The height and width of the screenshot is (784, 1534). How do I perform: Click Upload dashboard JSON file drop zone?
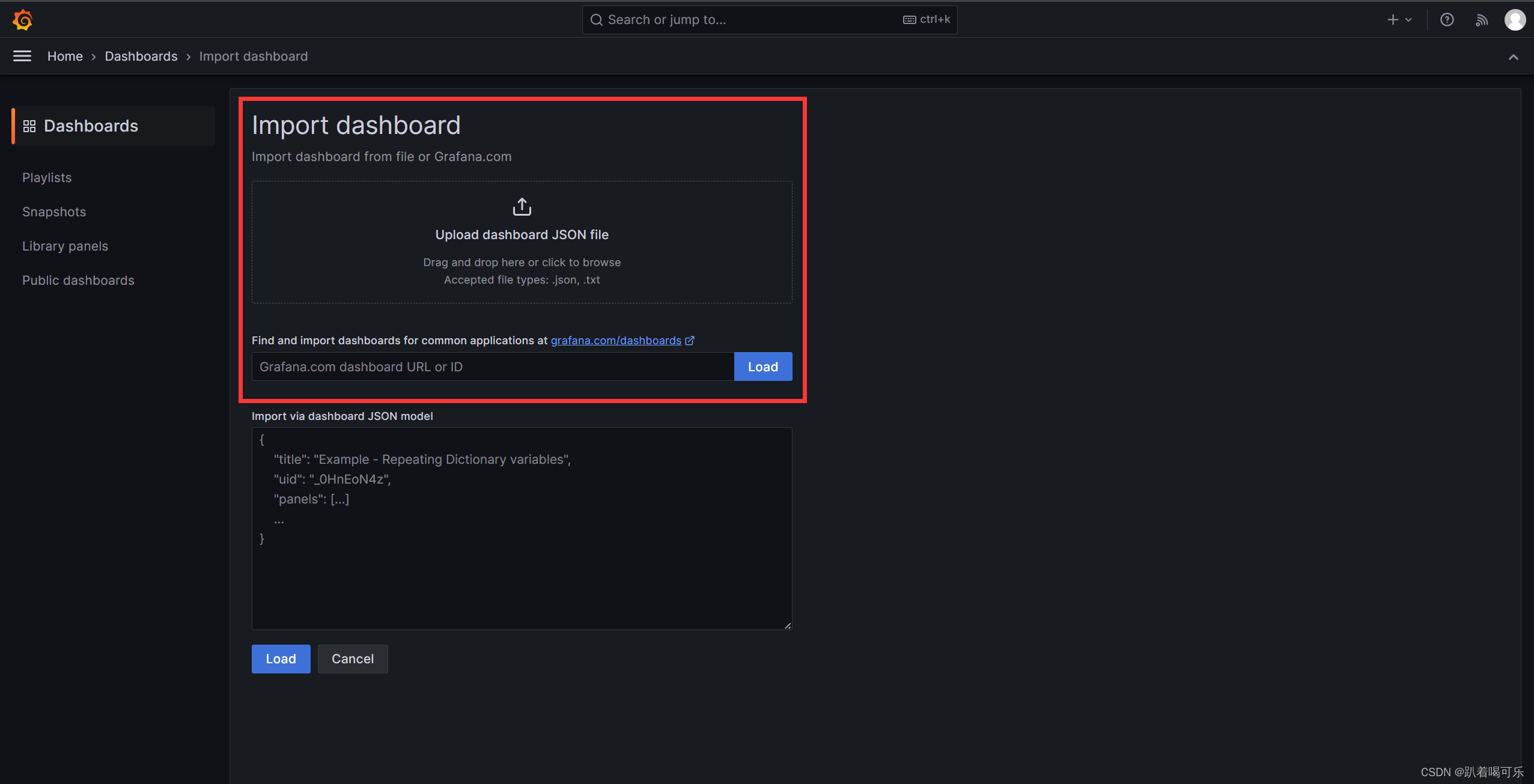tap(522, 242)
